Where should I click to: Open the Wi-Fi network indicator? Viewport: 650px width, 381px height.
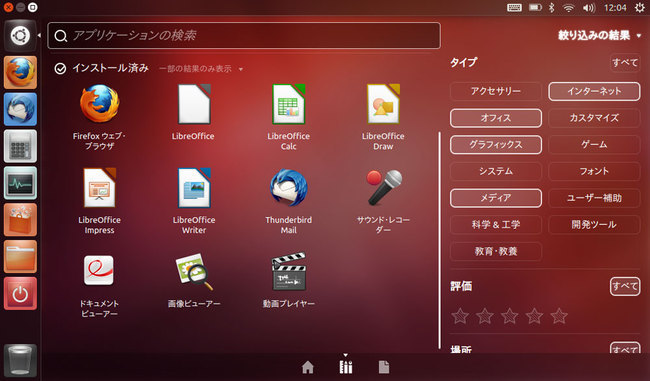tap(569, 7)
